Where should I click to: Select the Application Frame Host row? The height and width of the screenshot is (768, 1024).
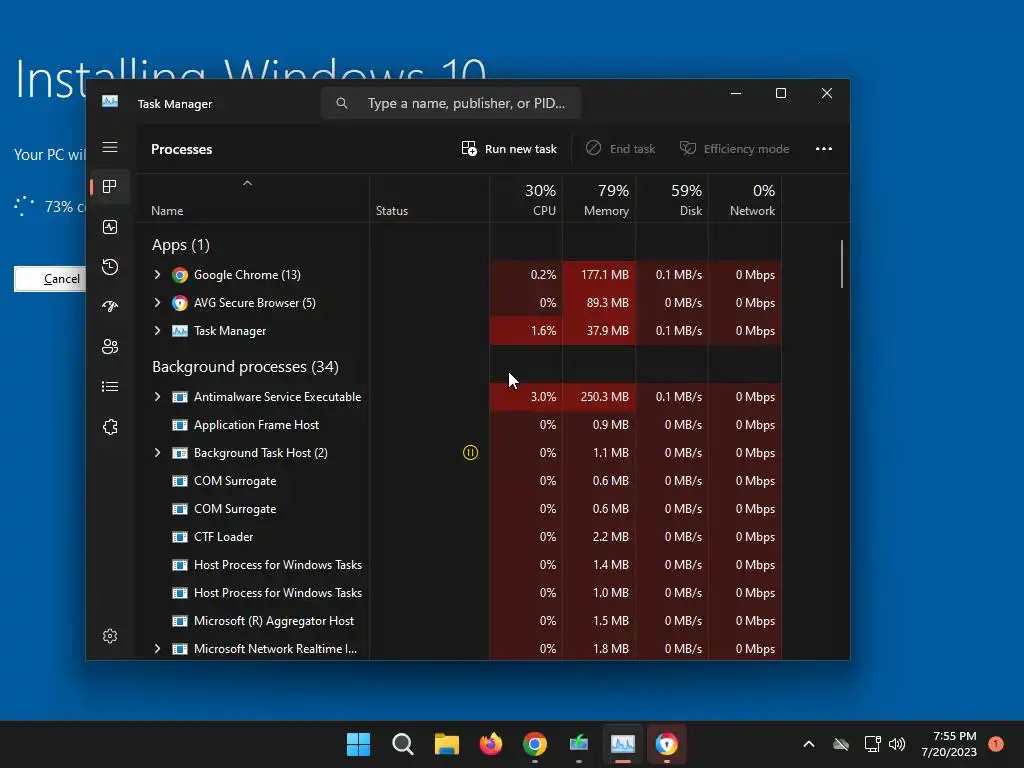[459, 425]
